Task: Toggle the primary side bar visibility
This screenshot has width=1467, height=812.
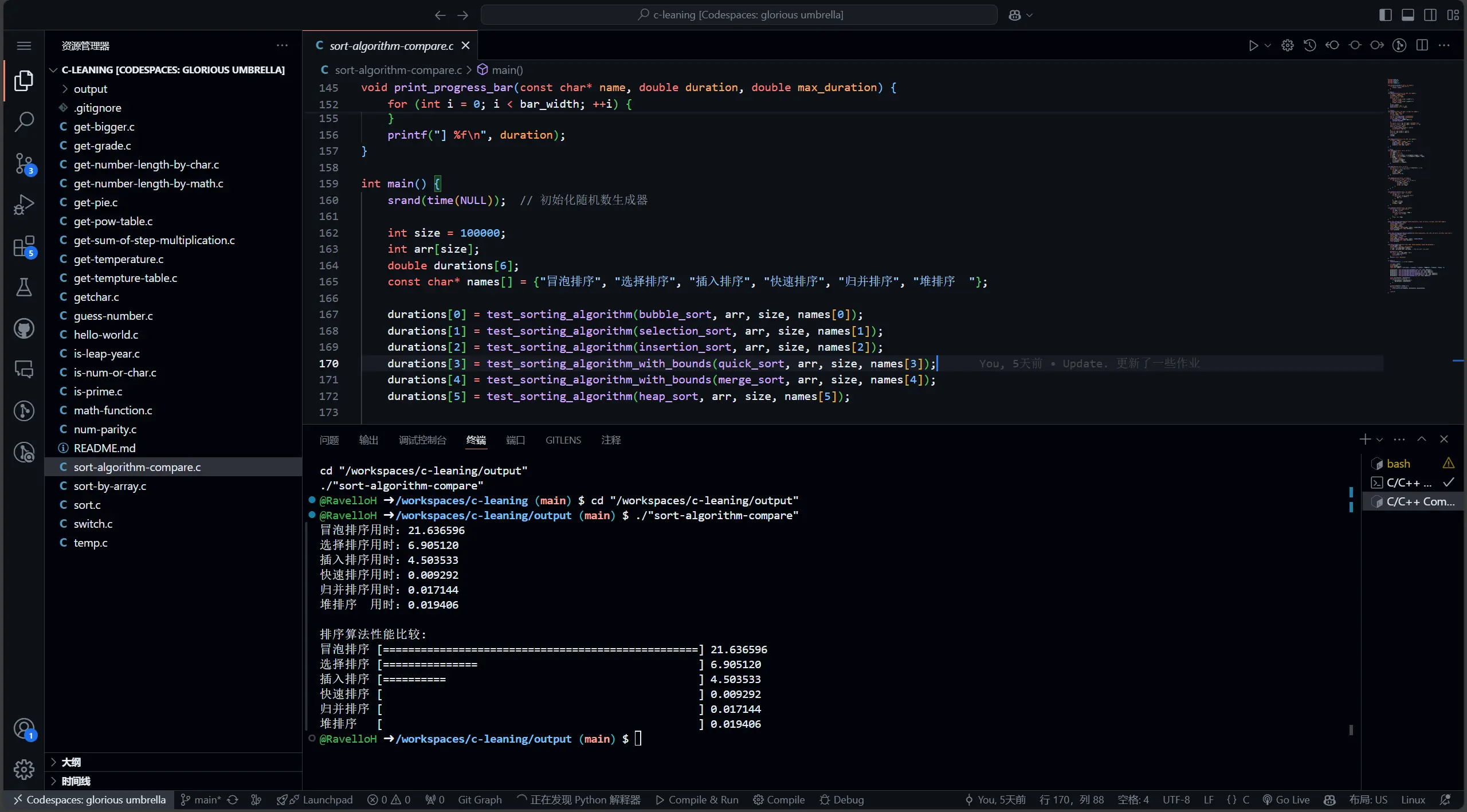Action: (1386, 15)
